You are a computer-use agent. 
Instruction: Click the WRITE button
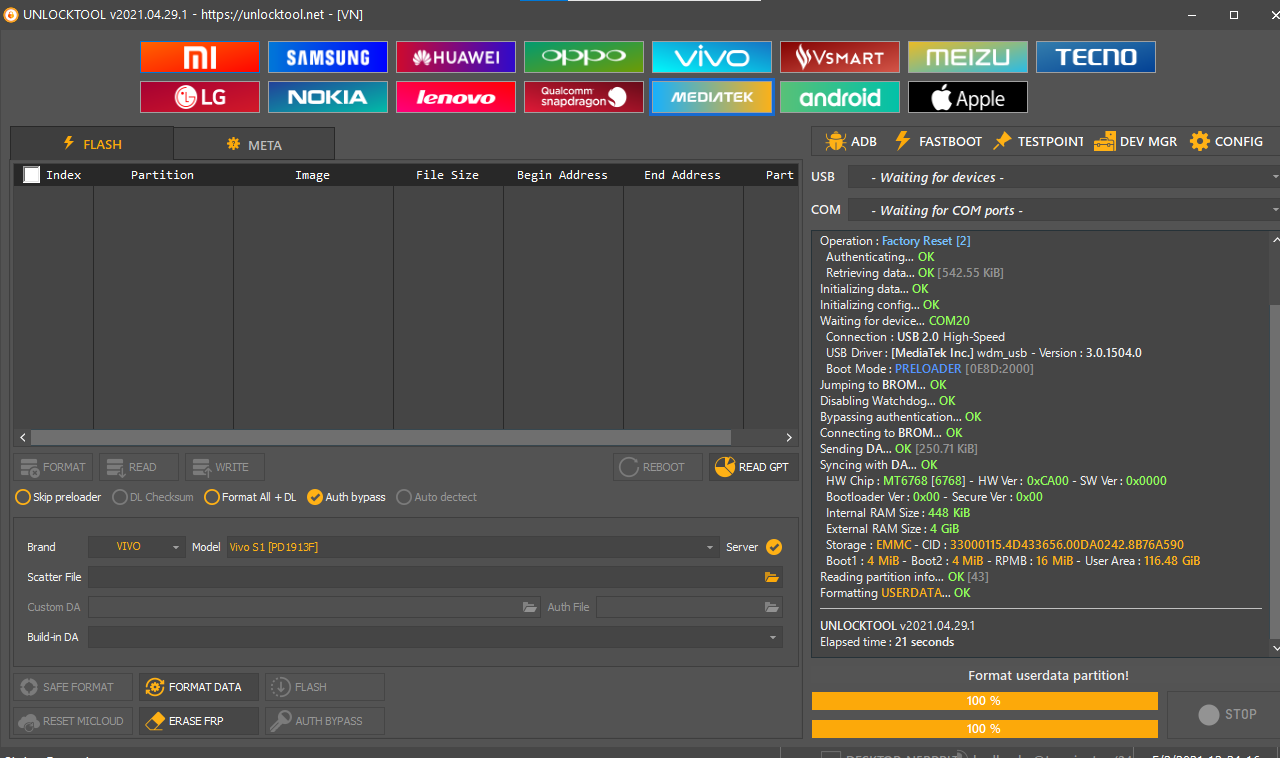(x=225, y=467)
